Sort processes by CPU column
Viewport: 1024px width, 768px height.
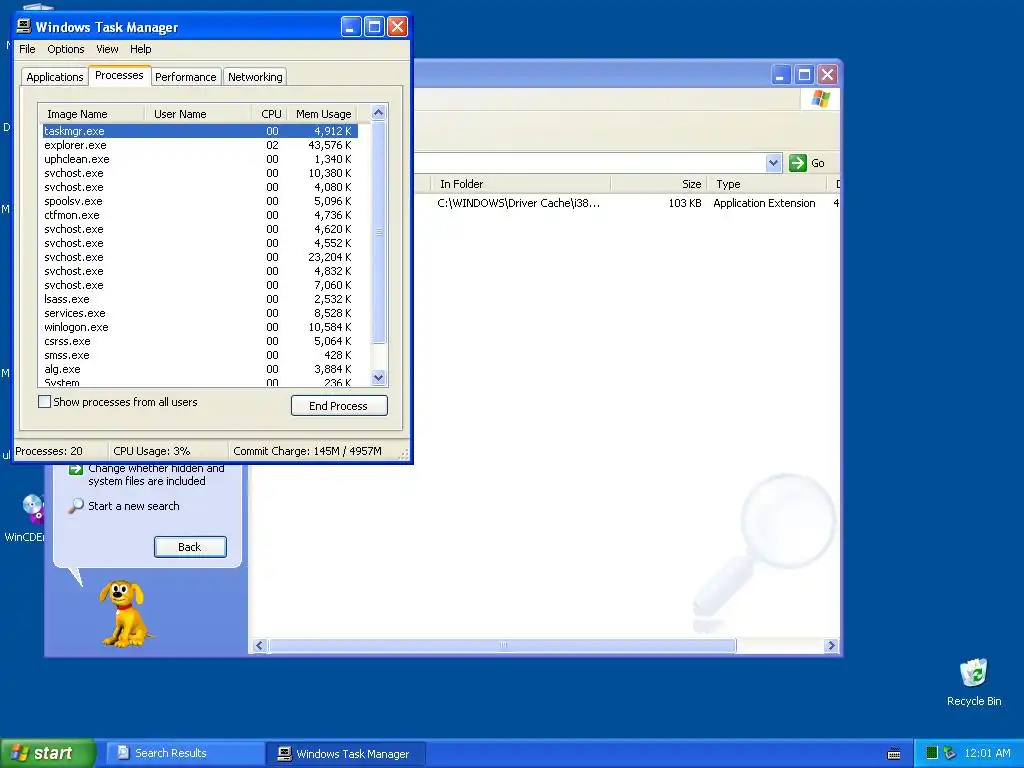click(x=270, y=114)
